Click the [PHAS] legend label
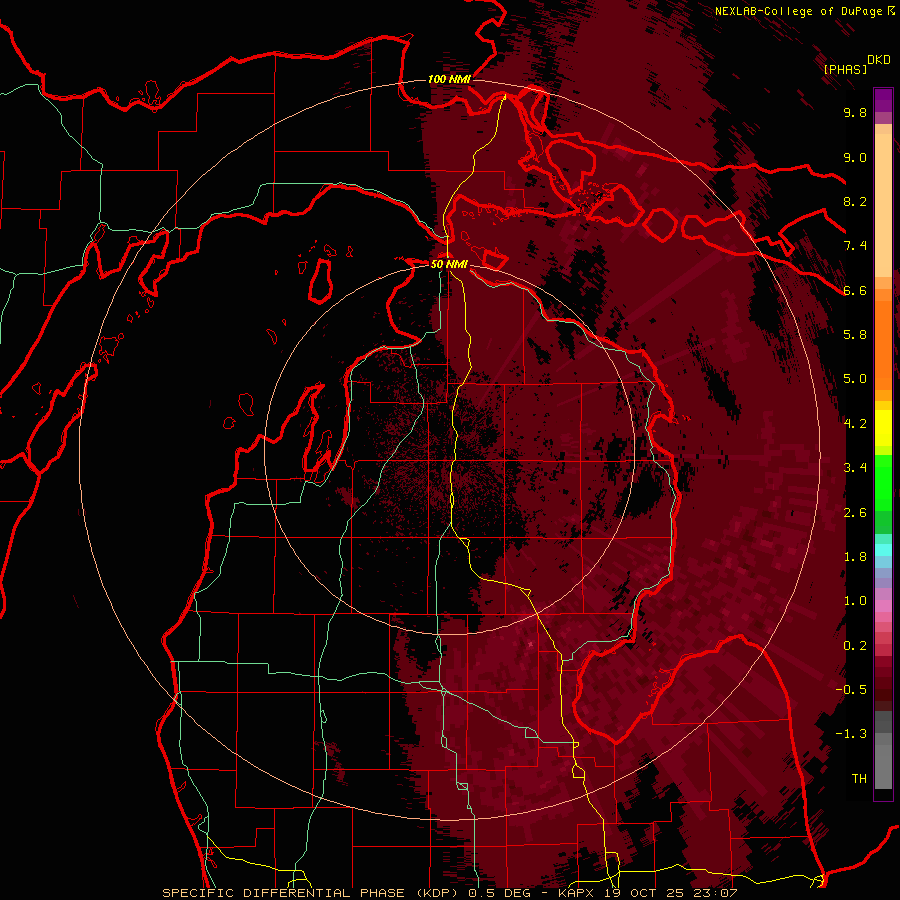 [845, 69]
